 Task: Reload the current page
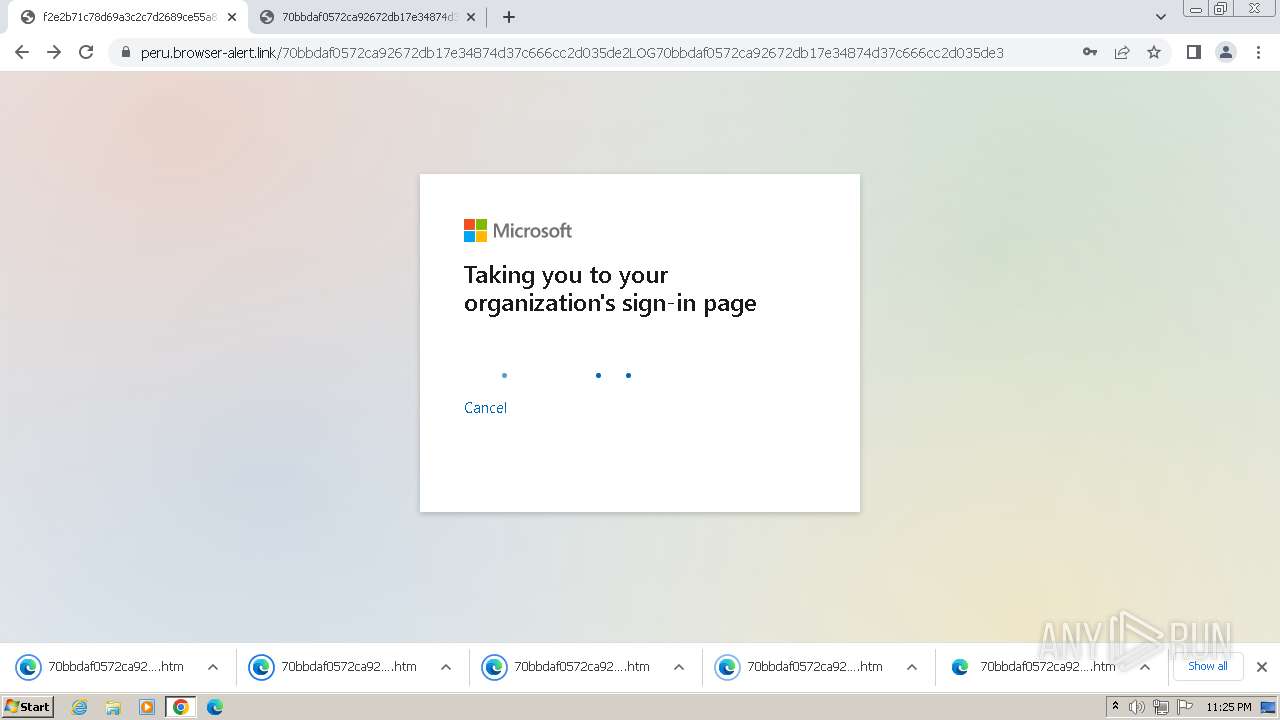(x=86, y=52)
